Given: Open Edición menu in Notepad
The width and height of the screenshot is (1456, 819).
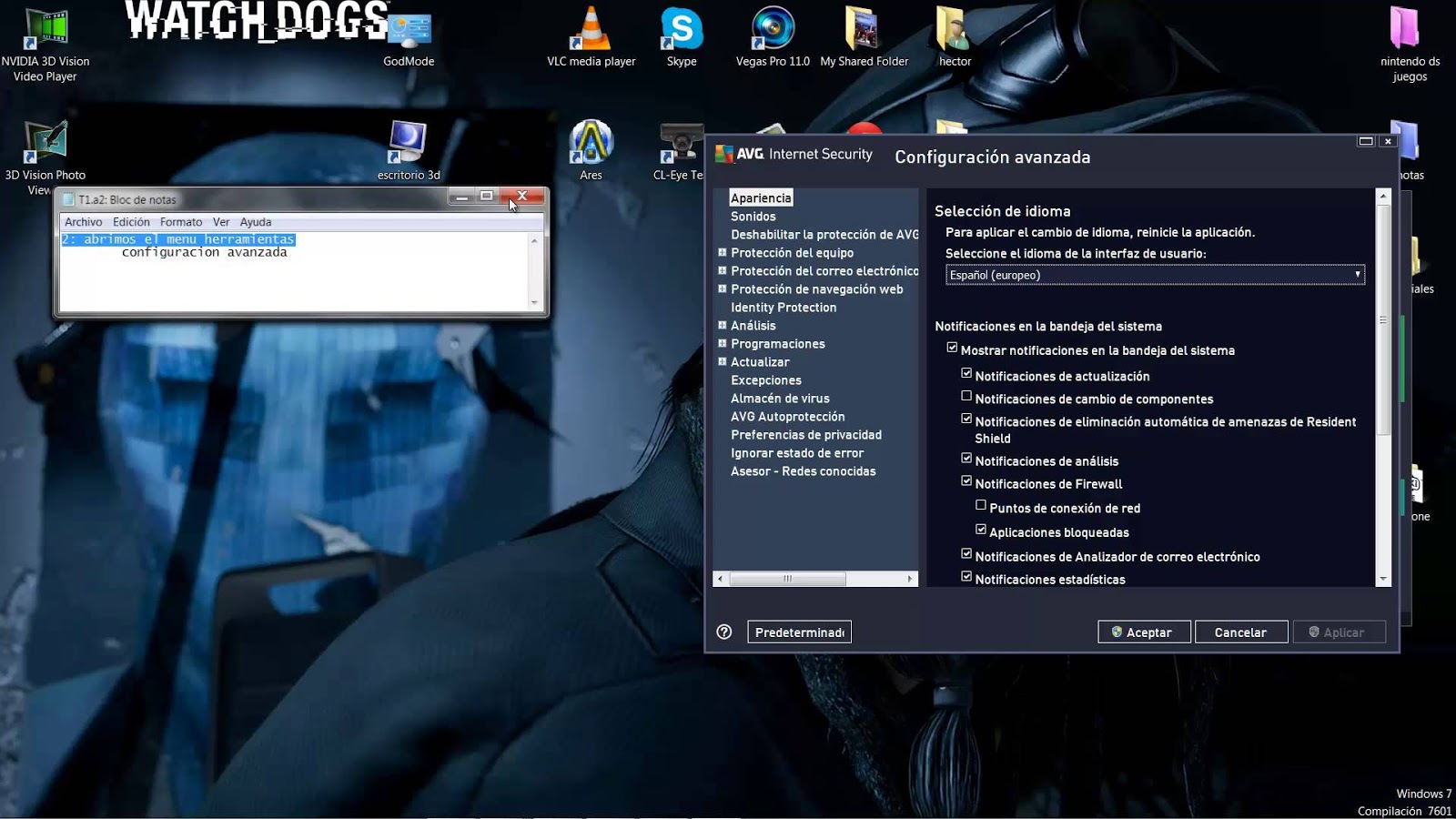Looking at the screenshot, I should pyautogui.click(x=131, y=222).
